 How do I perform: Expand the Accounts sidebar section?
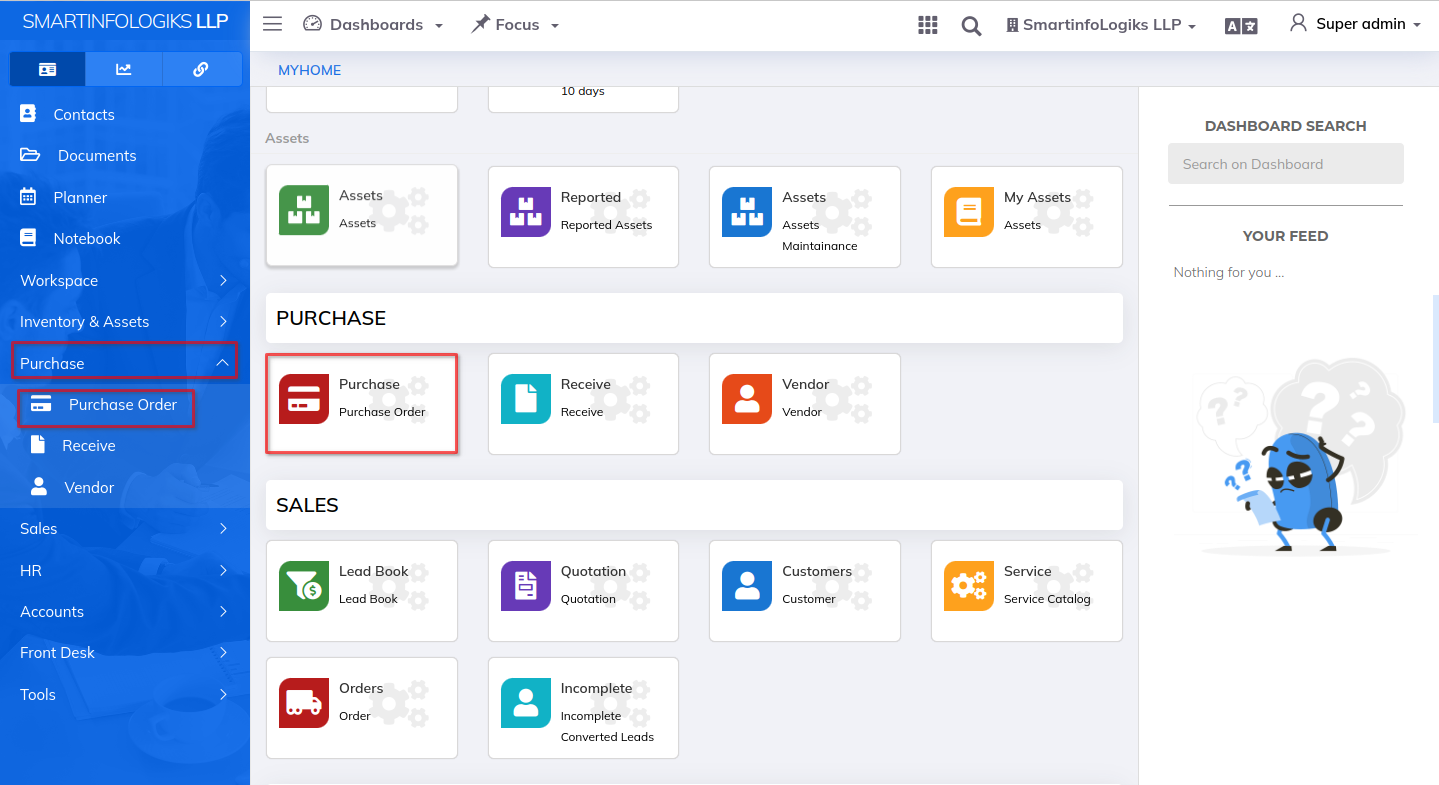[125, 611]
